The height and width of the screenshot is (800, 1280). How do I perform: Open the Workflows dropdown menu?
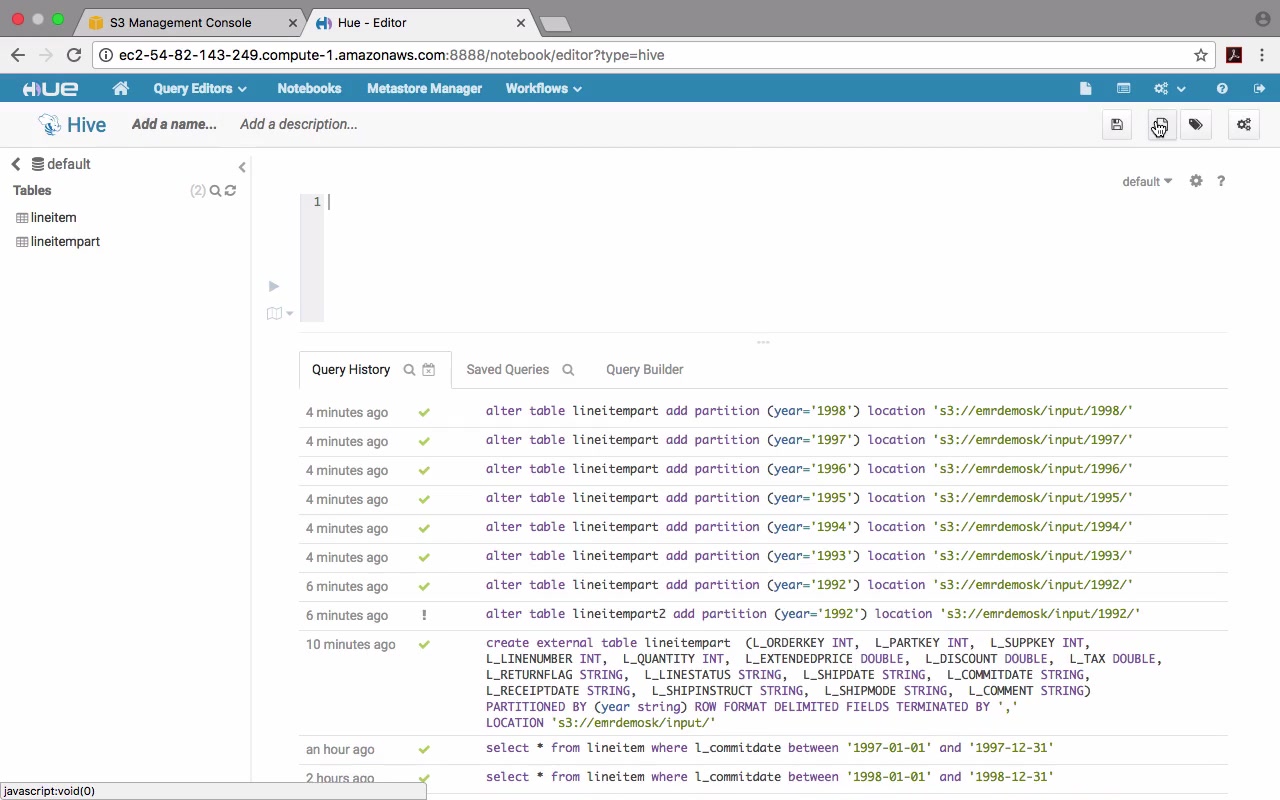click(543, 89)
